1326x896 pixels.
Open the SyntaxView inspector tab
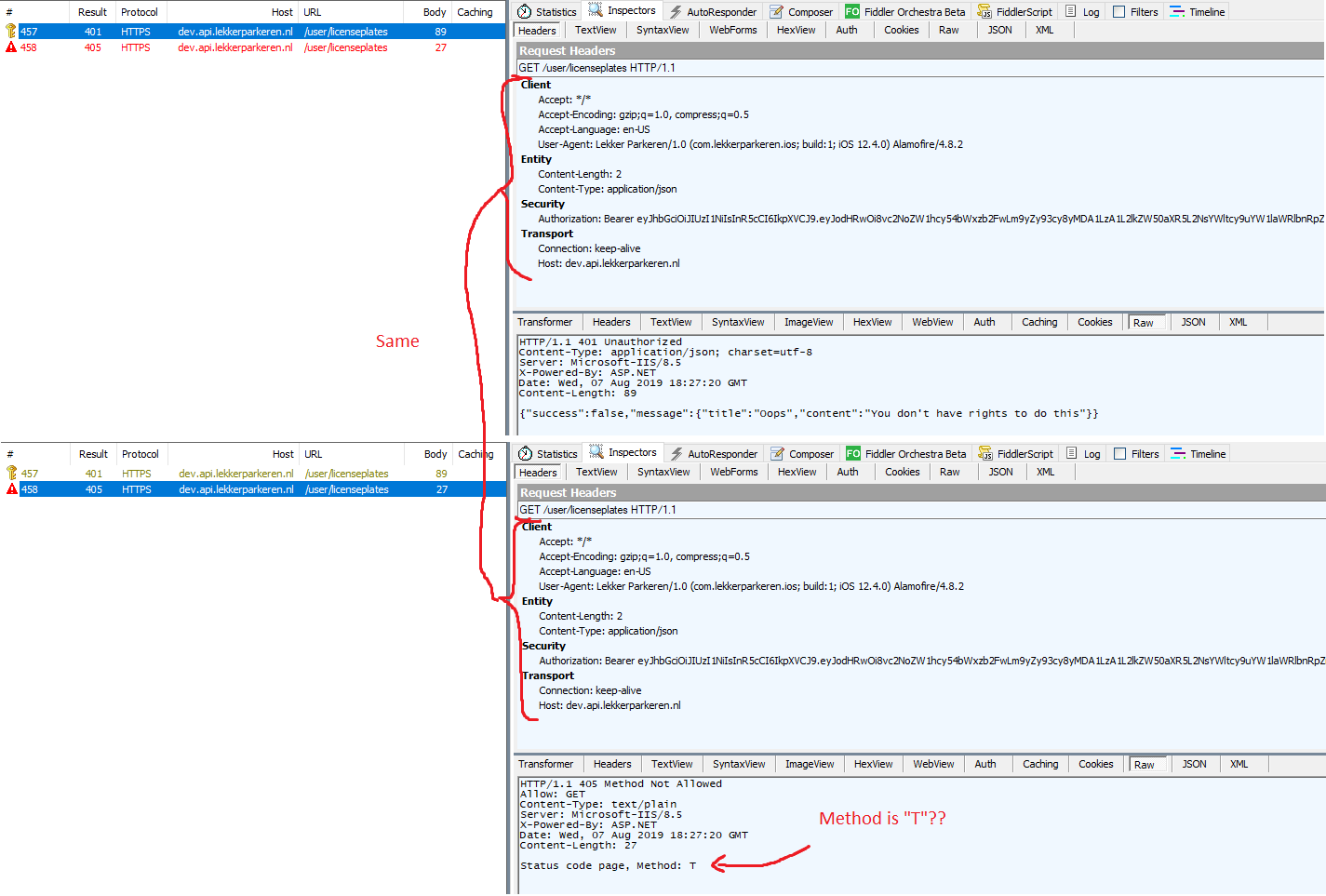click(x=663, y=29)
